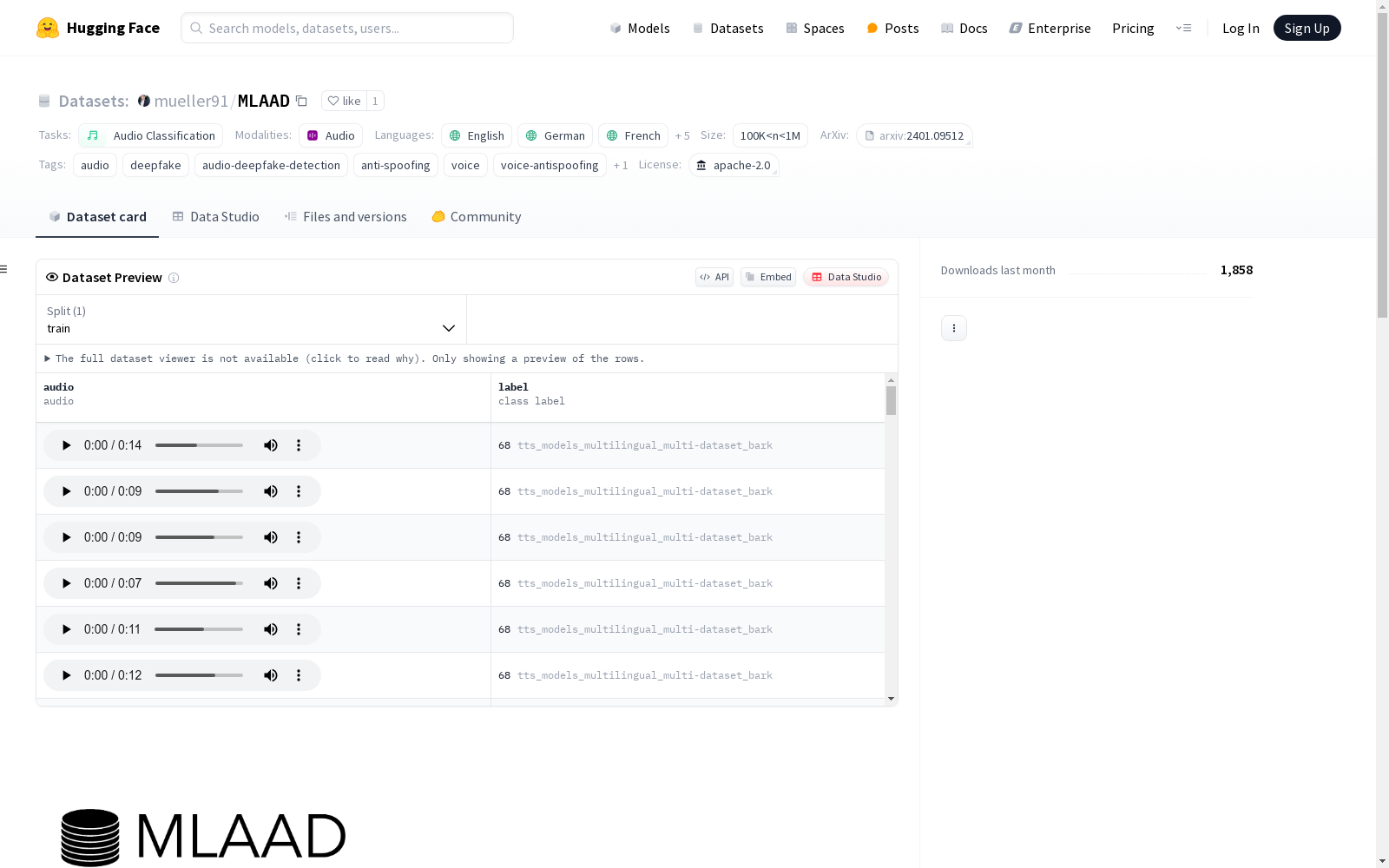The height and width of the screenshot is (868, 1389).
Task: Open more options for the 0:07 audio
Action: pos(299,583)
